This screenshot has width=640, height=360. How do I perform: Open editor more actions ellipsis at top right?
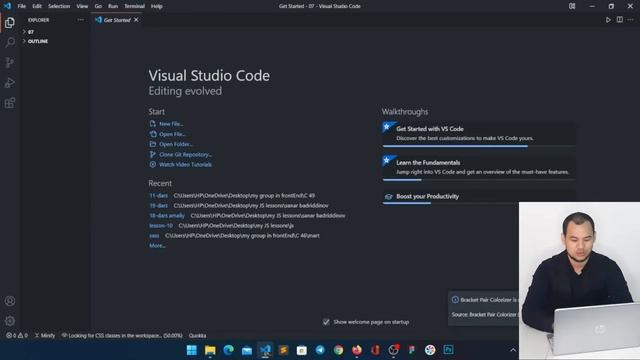(631, 20)
